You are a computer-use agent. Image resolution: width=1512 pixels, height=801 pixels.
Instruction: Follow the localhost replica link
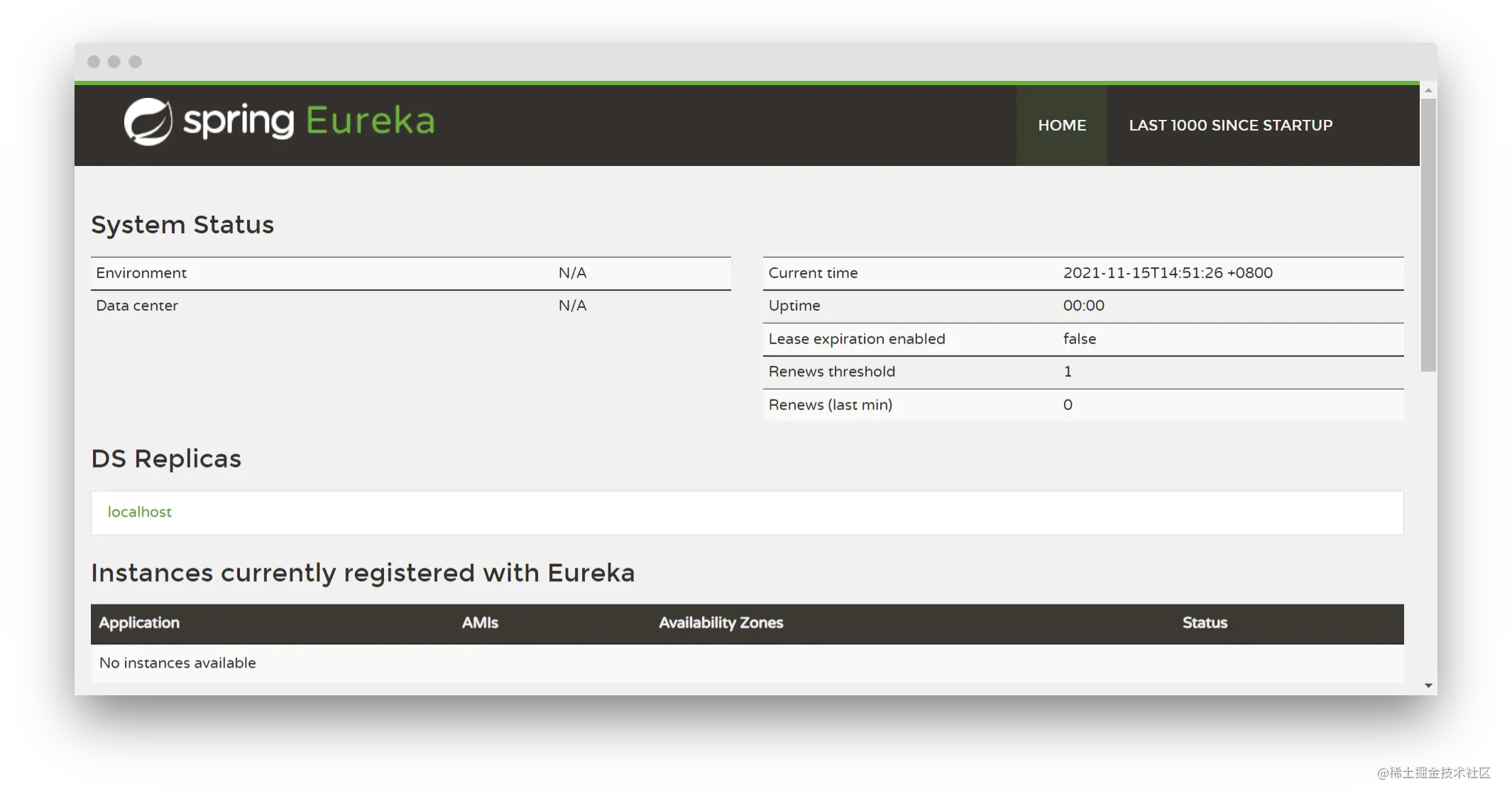(140, 512)
